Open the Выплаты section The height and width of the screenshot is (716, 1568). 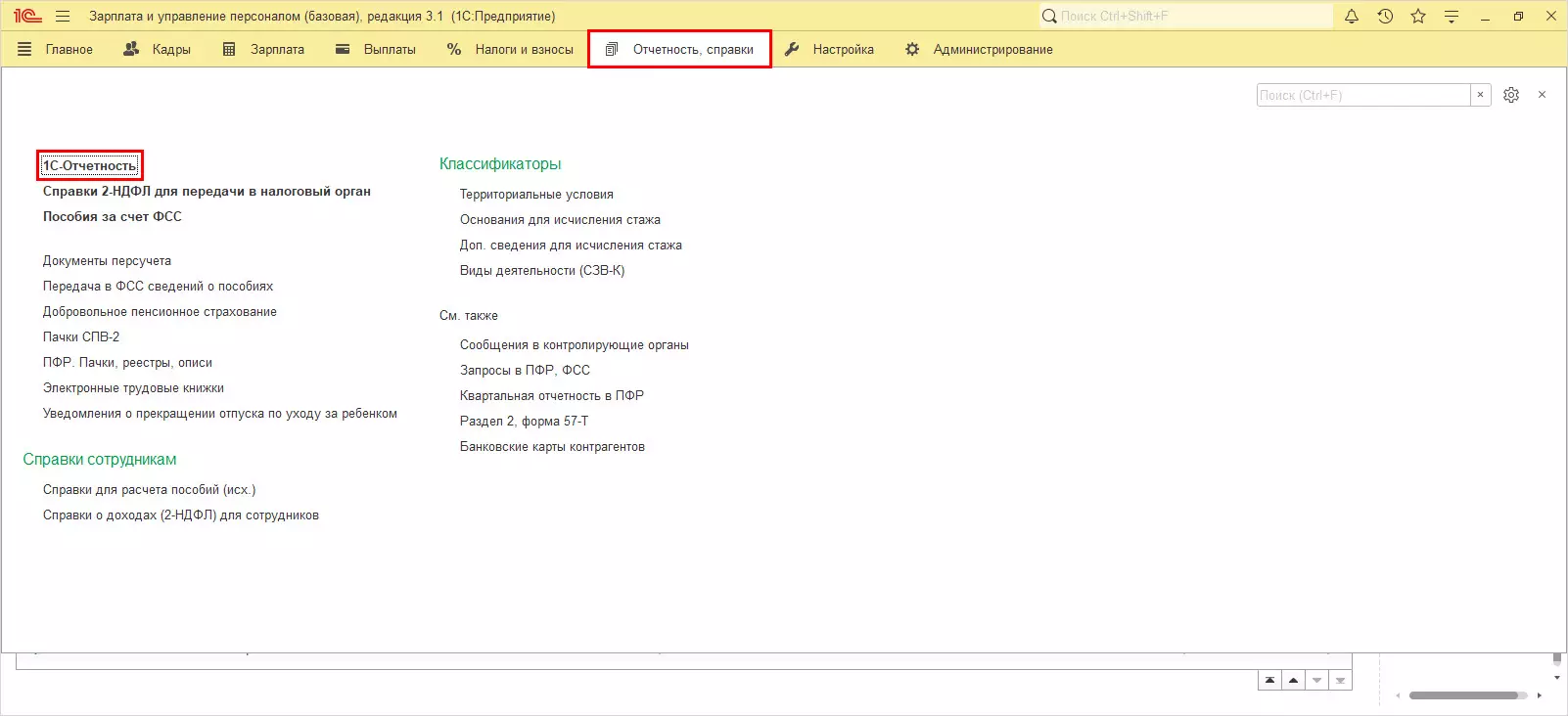point(376,49)
